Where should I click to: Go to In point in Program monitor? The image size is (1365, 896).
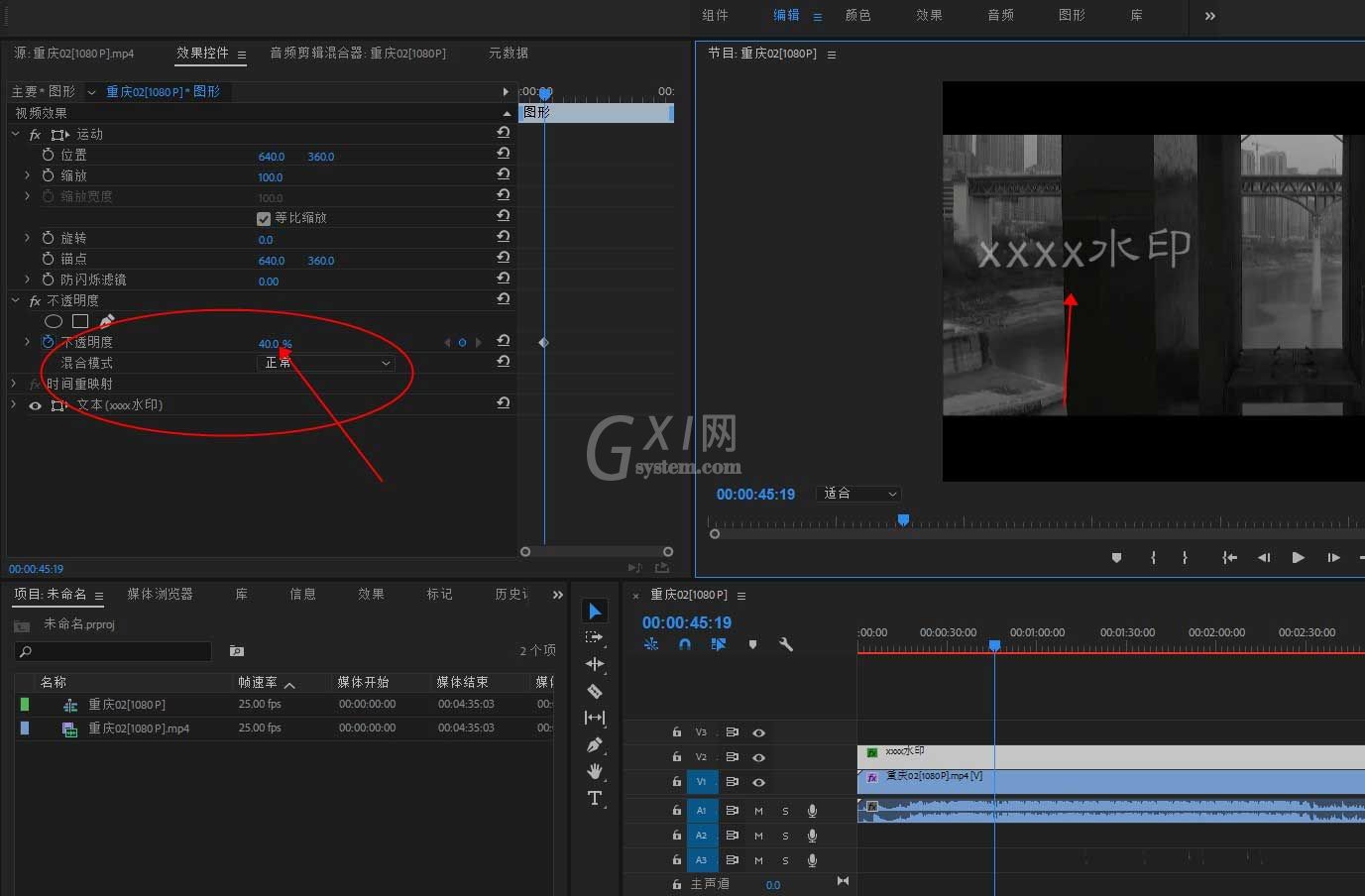[x=1229, y=558]
